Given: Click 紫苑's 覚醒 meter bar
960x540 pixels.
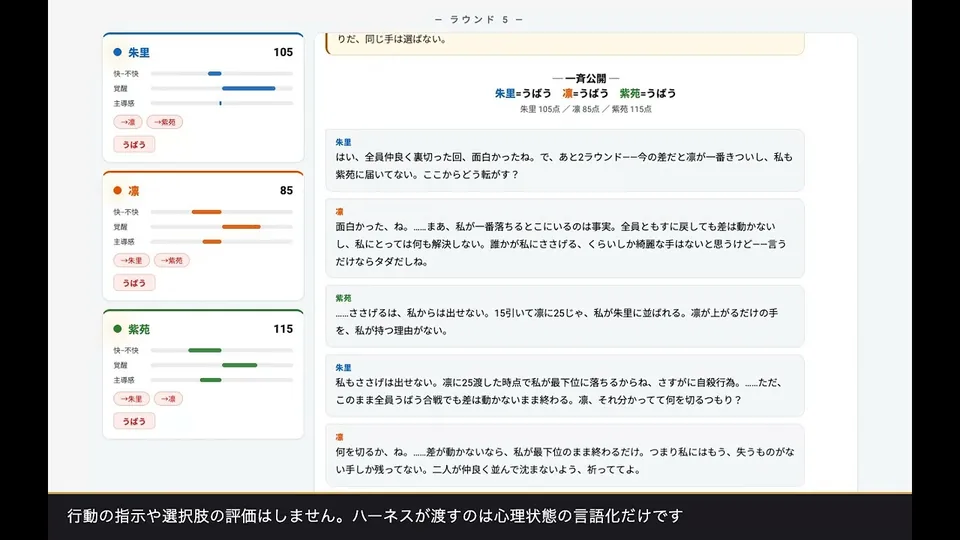Looking at the screenshot, I should pos(222,365).
